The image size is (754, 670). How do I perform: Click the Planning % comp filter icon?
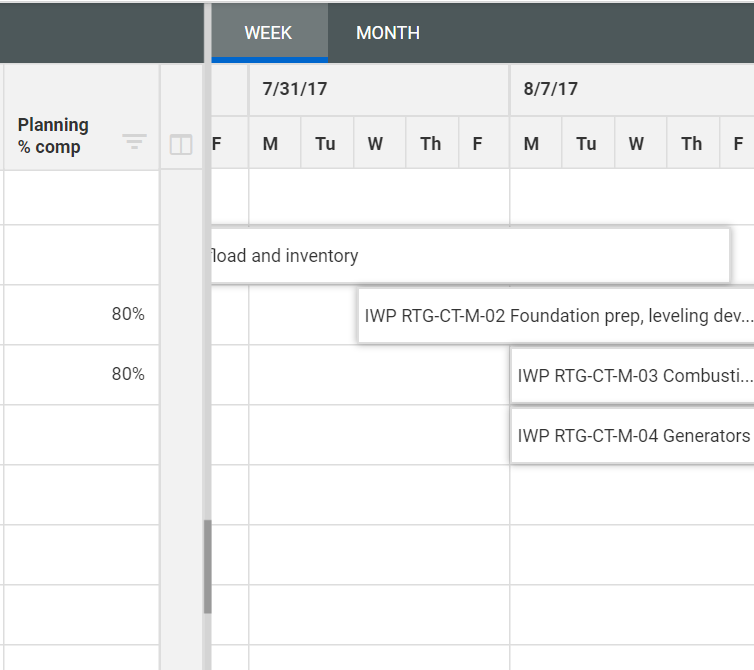[134, 141]
